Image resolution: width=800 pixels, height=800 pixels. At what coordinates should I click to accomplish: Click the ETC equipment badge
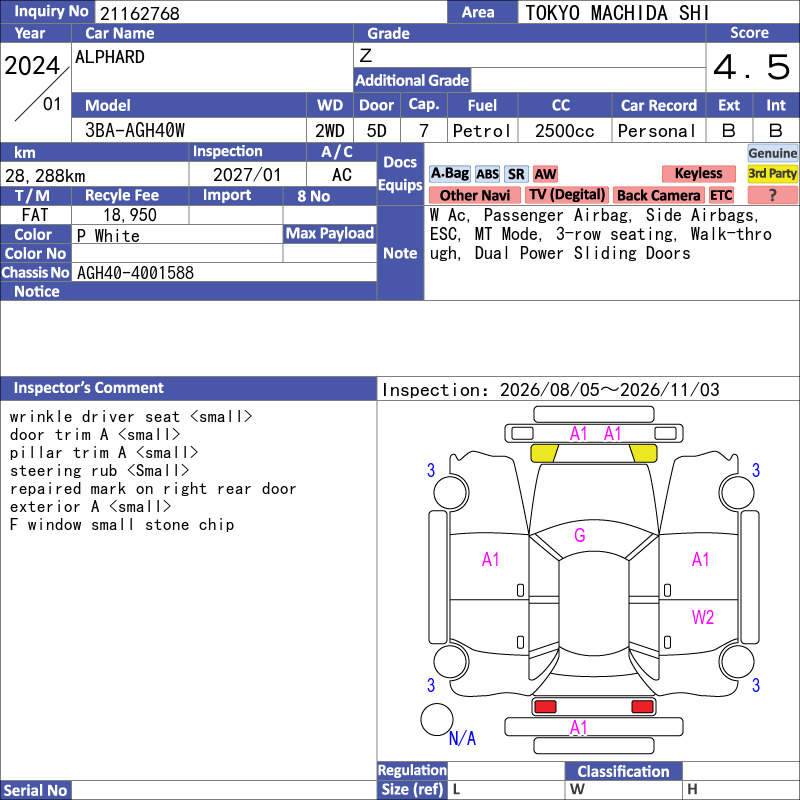click(721, 195)
